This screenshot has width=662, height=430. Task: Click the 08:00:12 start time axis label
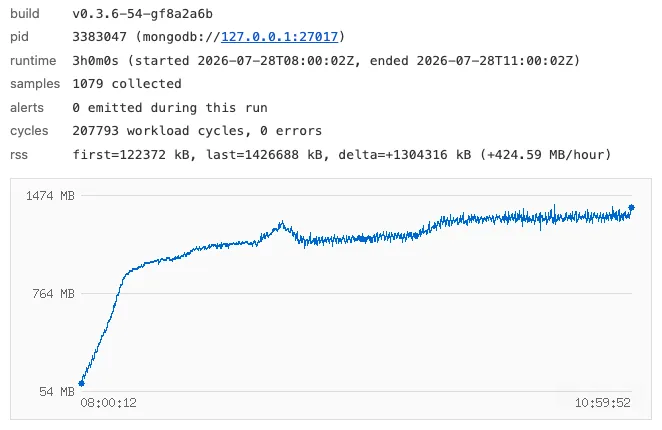pyautogui.click(x=109, y=403)
